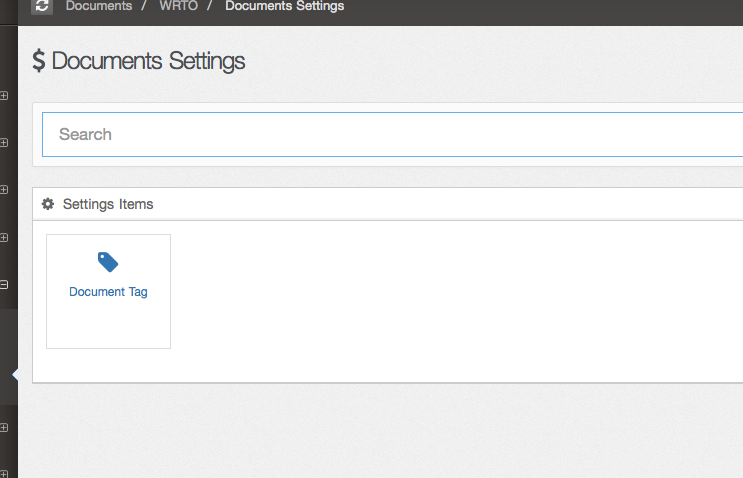The image size is (743, 478).
Task: Expand the second plus item in the sidebar
Action: click(x=4, y=143)
